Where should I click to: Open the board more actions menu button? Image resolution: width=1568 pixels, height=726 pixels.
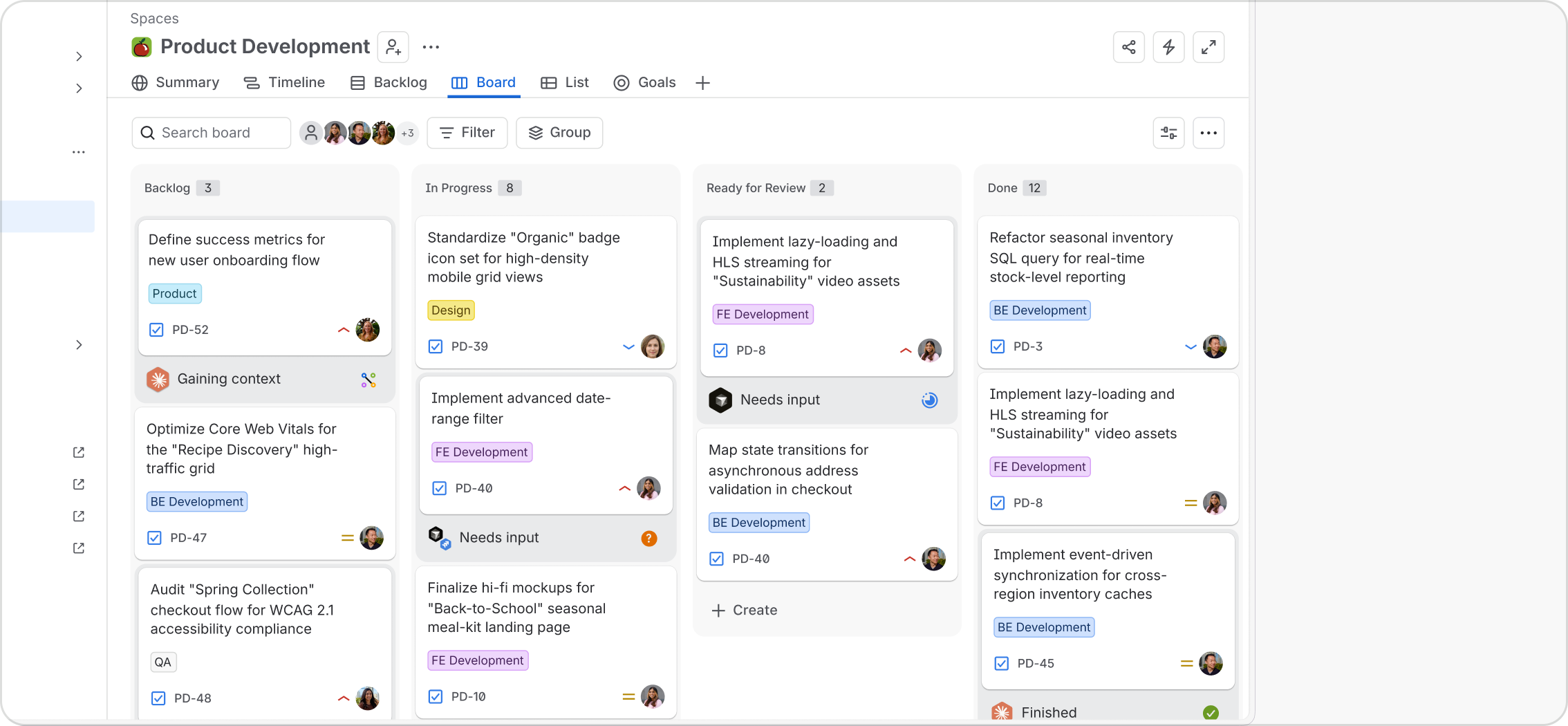[1208, 133]
